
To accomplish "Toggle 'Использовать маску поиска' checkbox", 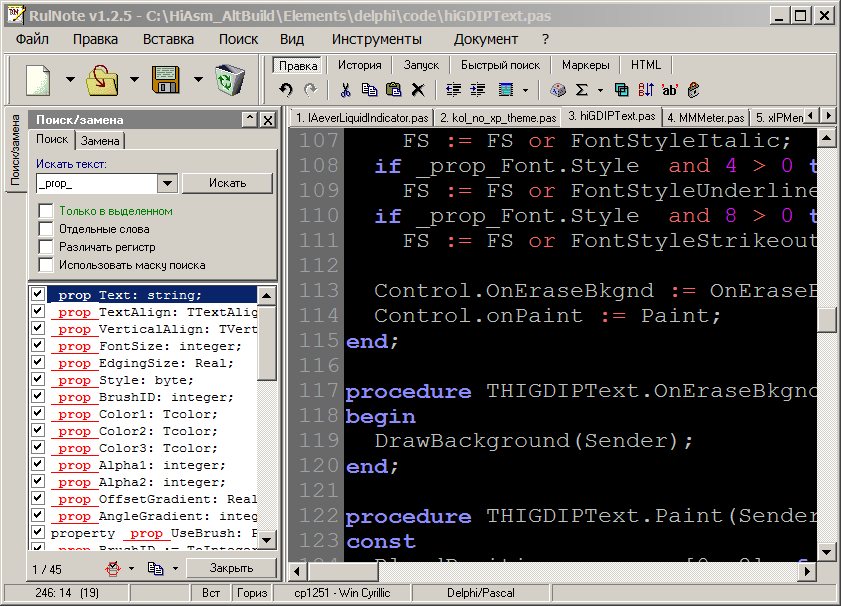I will [46, 265].
